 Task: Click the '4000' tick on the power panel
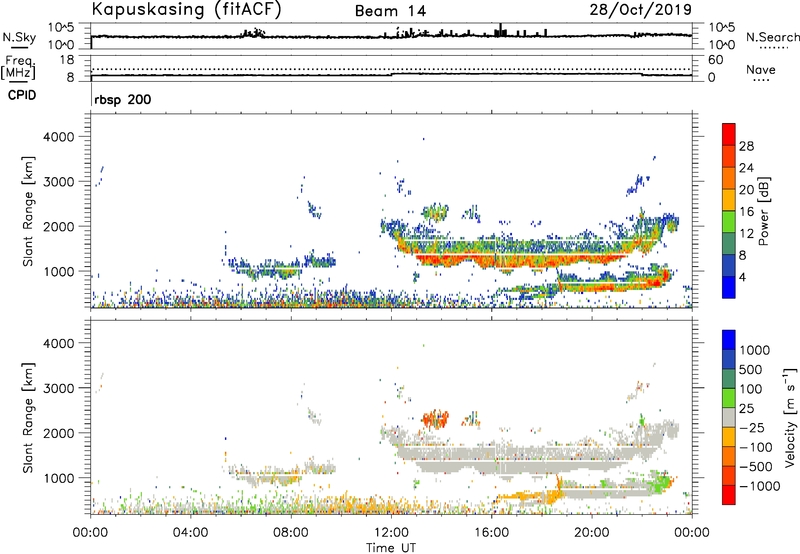point(58,137)
